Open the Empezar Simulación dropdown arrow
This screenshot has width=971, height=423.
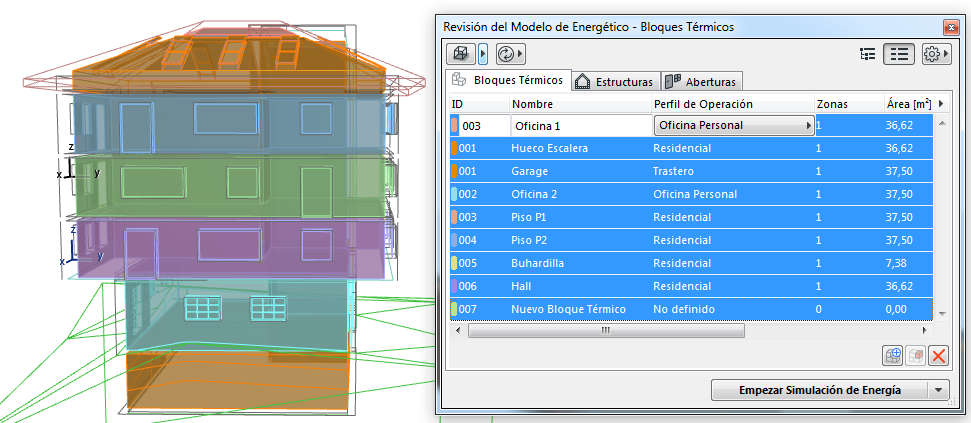pyautogui.click(x=939, y=390)
